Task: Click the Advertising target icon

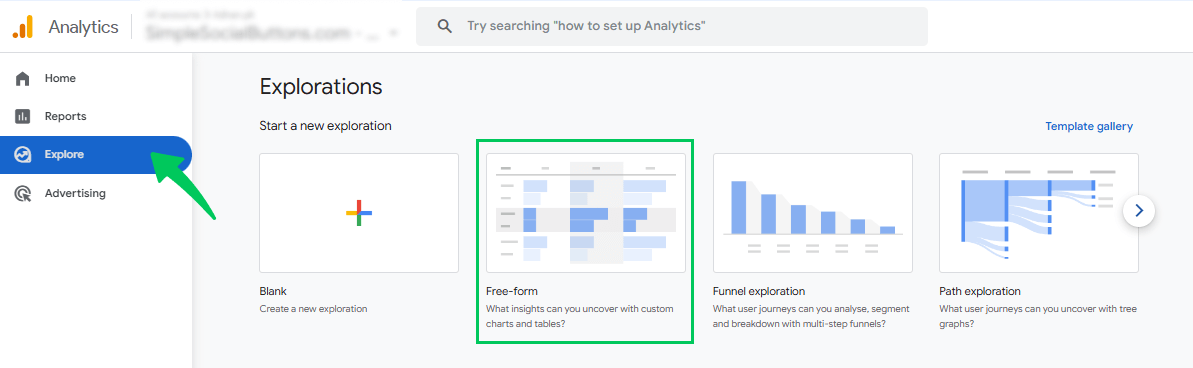Action: click(x=23, y=193)
